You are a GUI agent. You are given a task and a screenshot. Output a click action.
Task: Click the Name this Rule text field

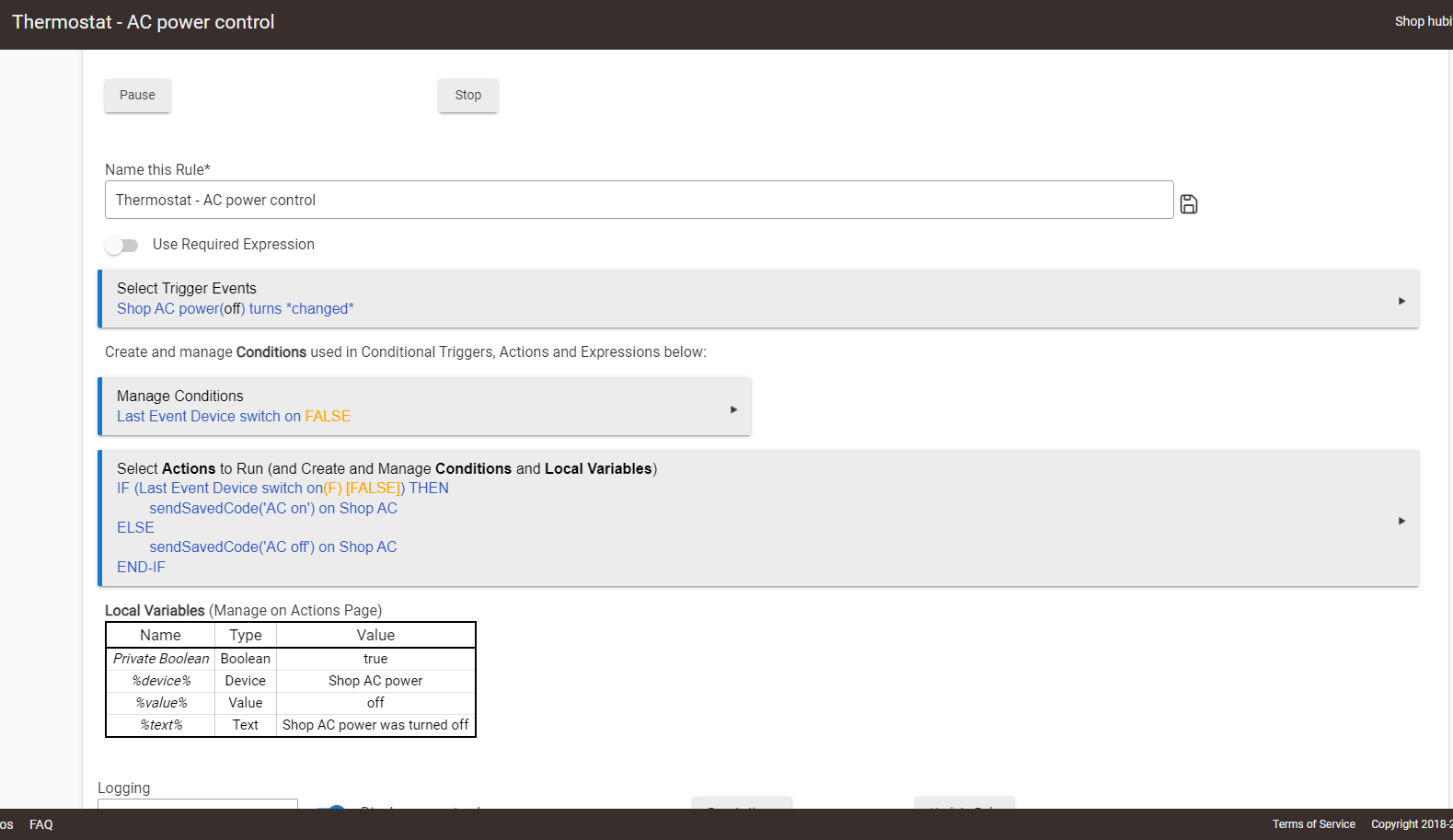pyautogui.click(x=639, y=200)
